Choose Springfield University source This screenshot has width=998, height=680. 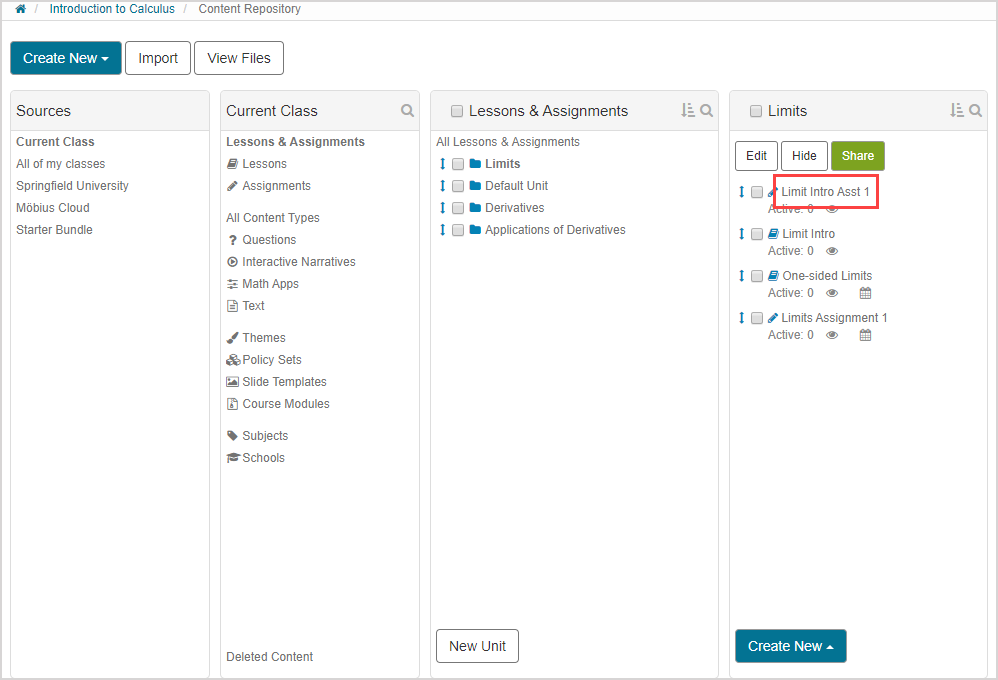click(72, 186)
